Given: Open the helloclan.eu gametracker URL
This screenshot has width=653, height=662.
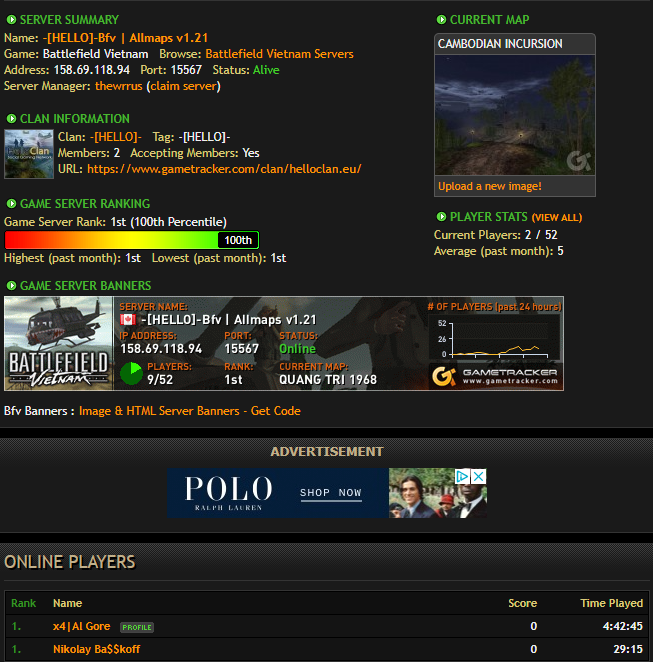Looking at the screenshot, I should coord(224,169).
